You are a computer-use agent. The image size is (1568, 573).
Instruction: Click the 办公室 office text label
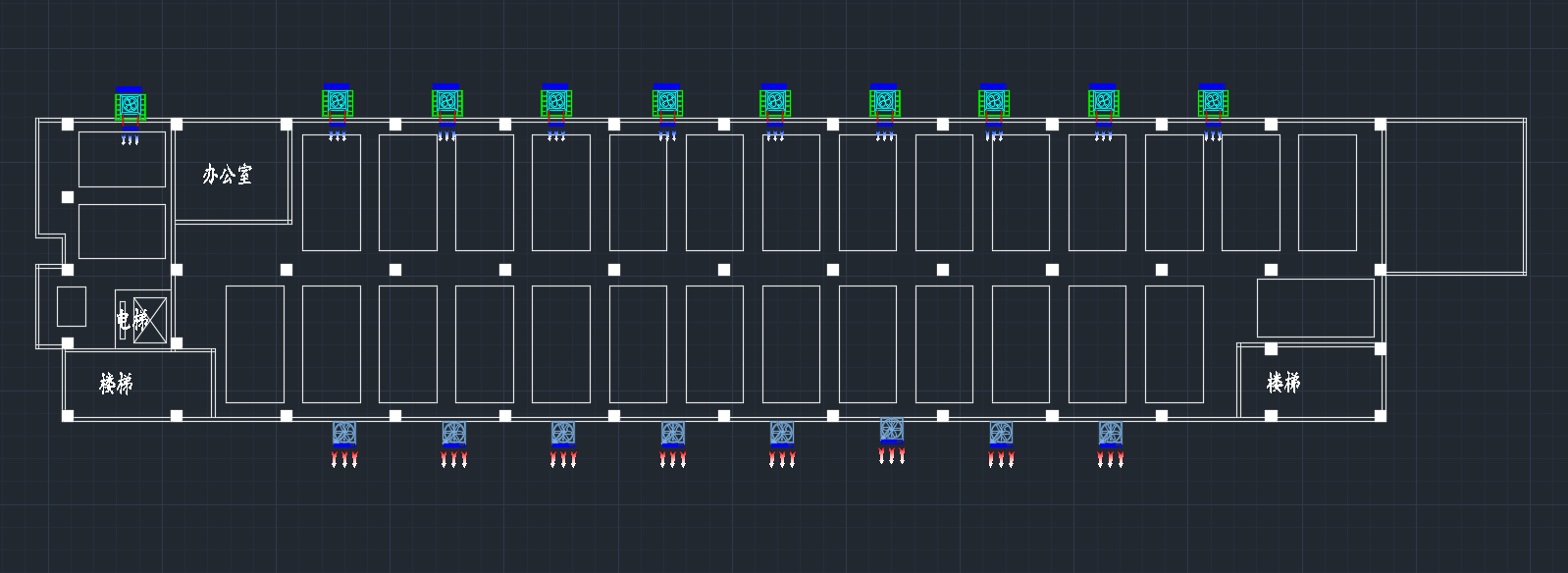(x=227, y=175)
